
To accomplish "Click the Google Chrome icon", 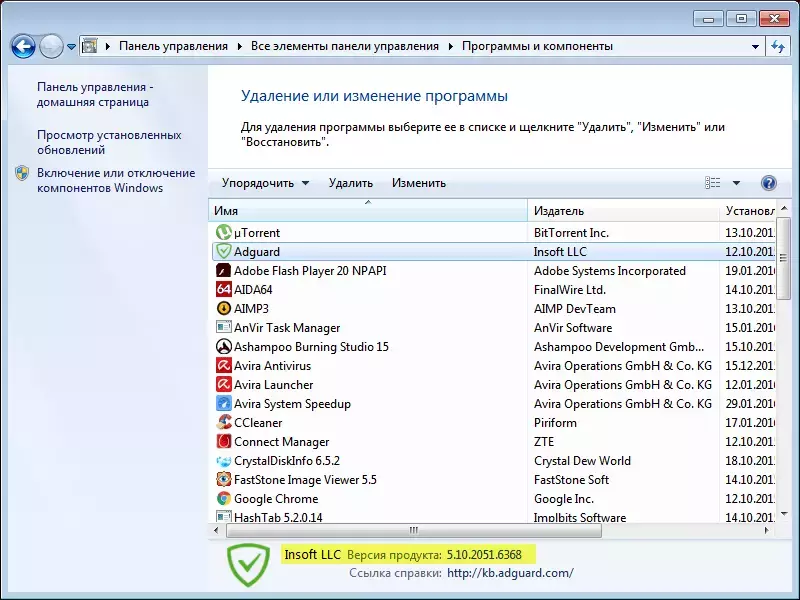I will [x=223, y=498].
